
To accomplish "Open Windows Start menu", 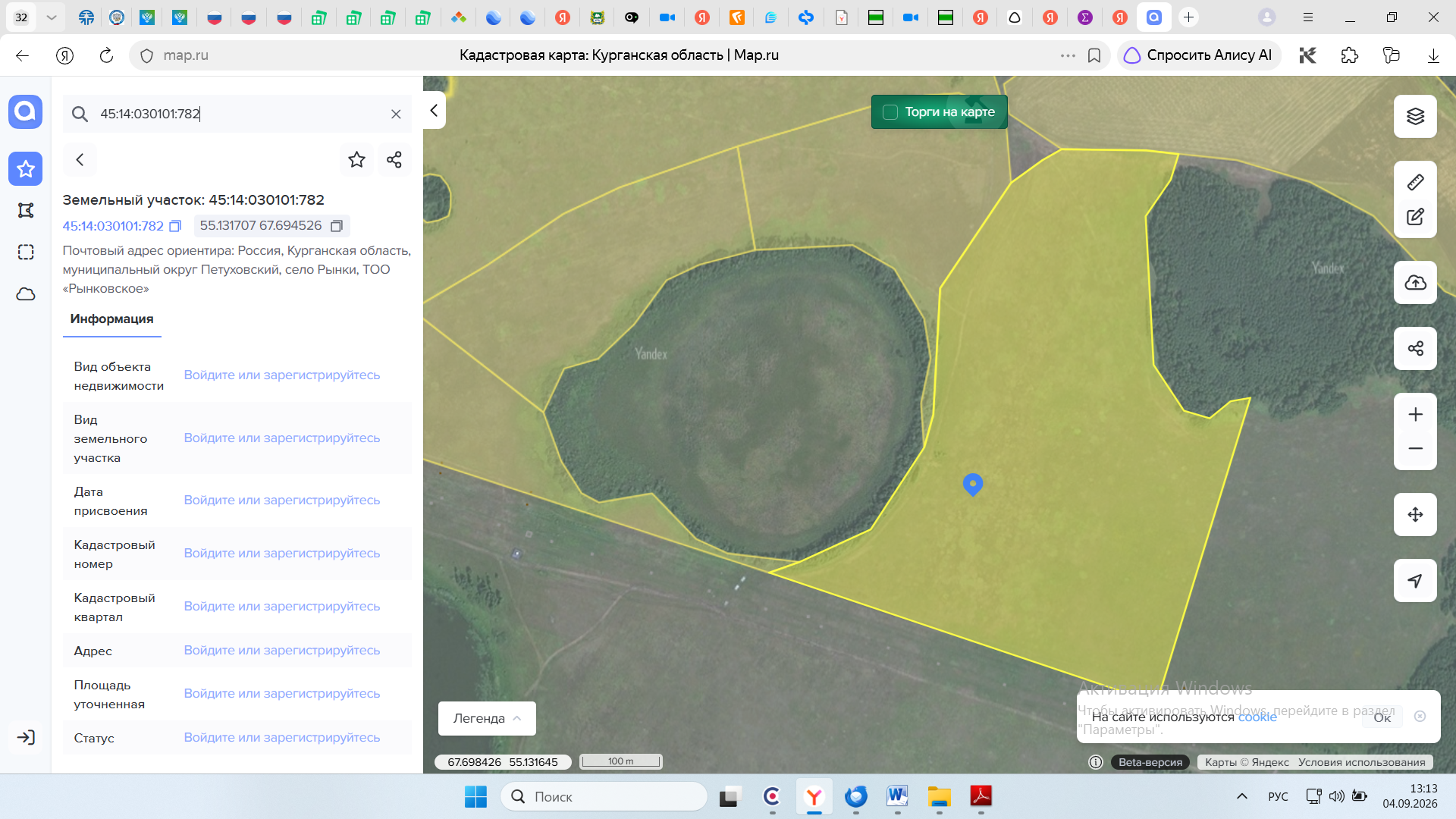I will click(x=475, y=796).
